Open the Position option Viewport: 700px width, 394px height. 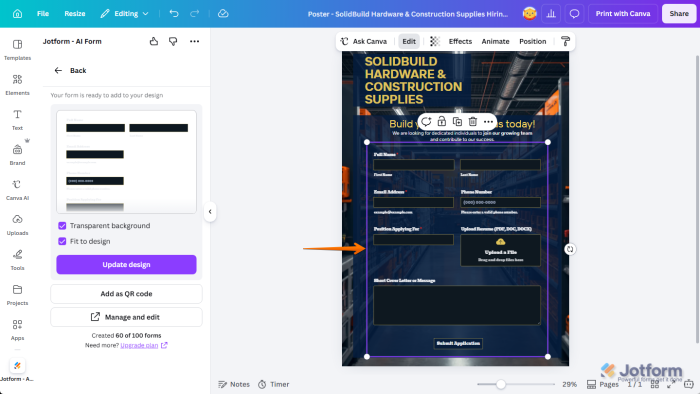[x=532, y=41]
